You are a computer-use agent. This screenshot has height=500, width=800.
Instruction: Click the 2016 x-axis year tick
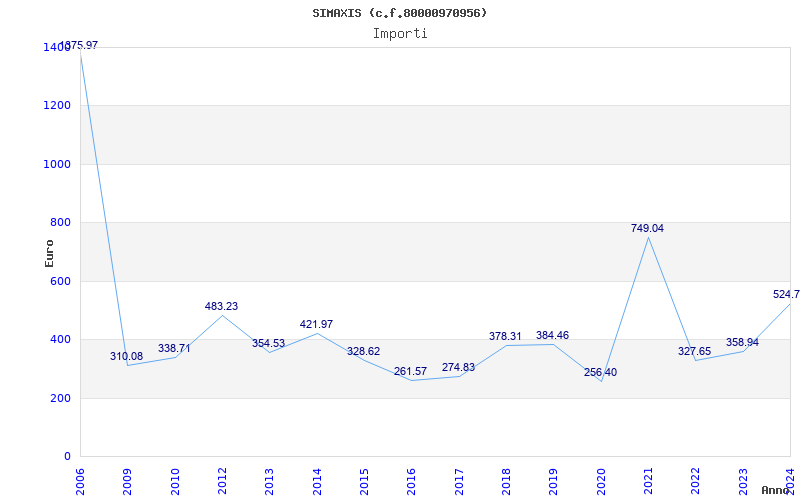tap(412, 482)
